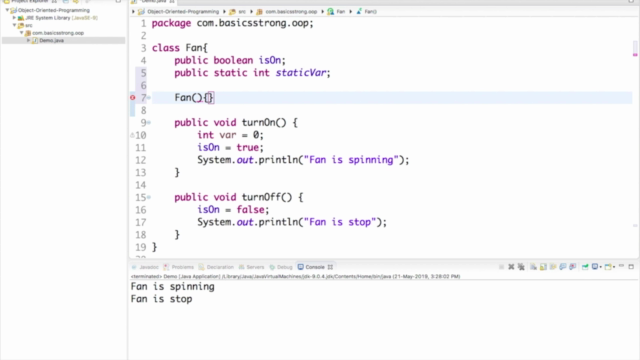Click the error marker on line 7

(x=133, y=98)
